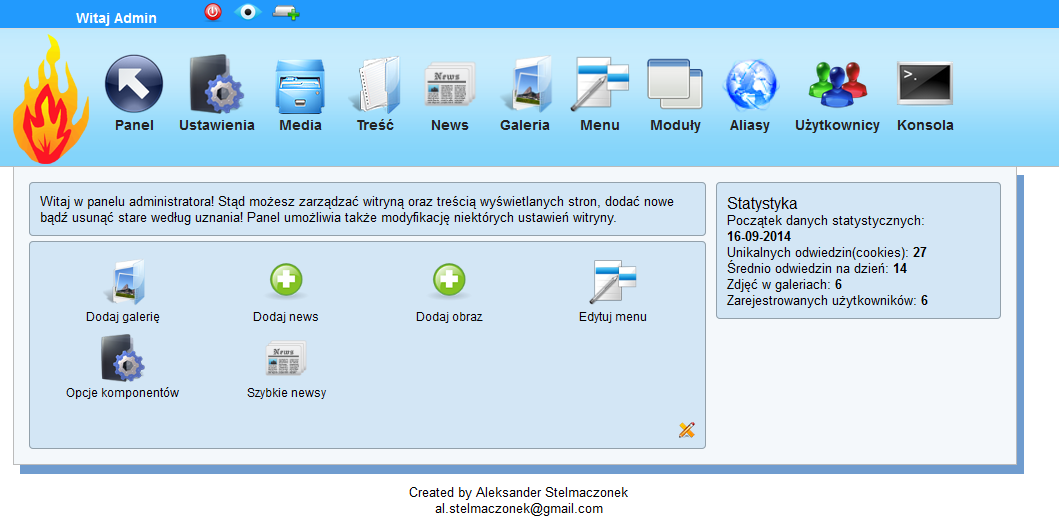The height and width of the screenshot is (530, 1059).
Task: Click the red power logout icon
Action: pos(213,12)
